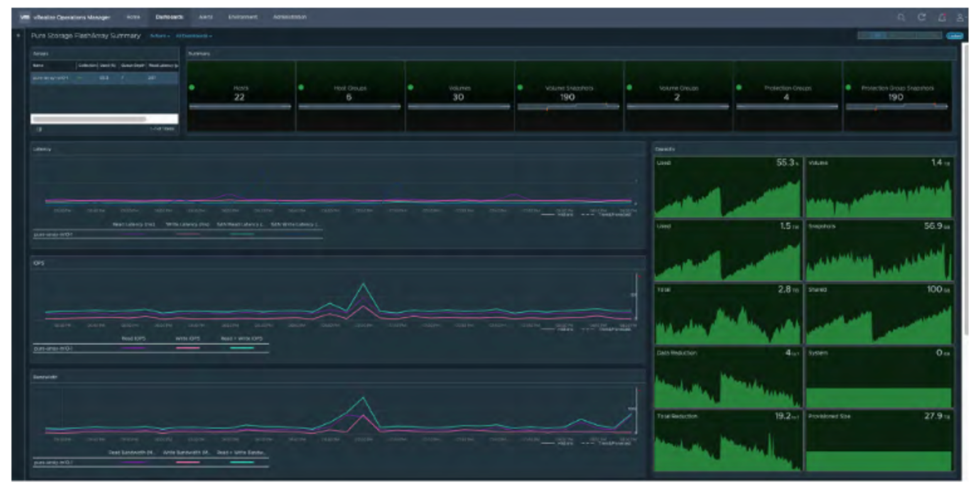Image resolution: width=975 pixels, height=488 pixels.
Task: Click the Host Groups 6 summary card
Action: pyautogui.click(x=351, y=96)
